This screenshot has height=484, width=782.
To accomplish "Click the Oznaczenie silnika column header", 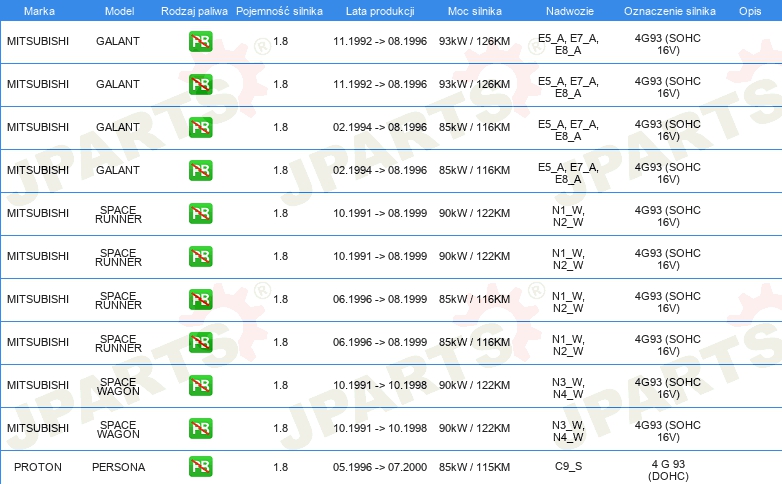I will coord(669,11).
